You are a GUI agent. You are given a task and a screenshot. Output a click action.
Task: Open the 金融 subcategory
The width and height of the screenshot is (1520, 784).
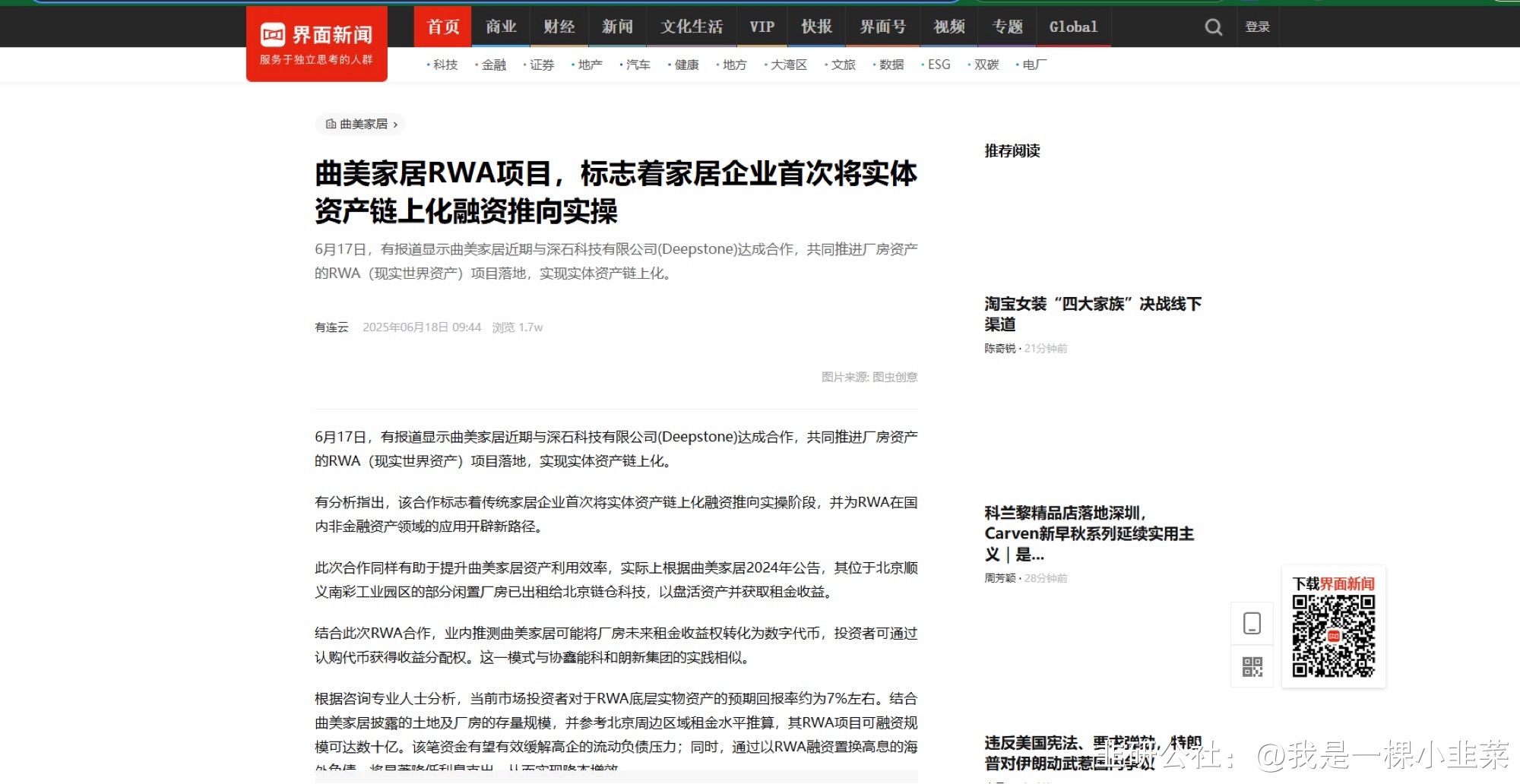(x=493, y=65)
